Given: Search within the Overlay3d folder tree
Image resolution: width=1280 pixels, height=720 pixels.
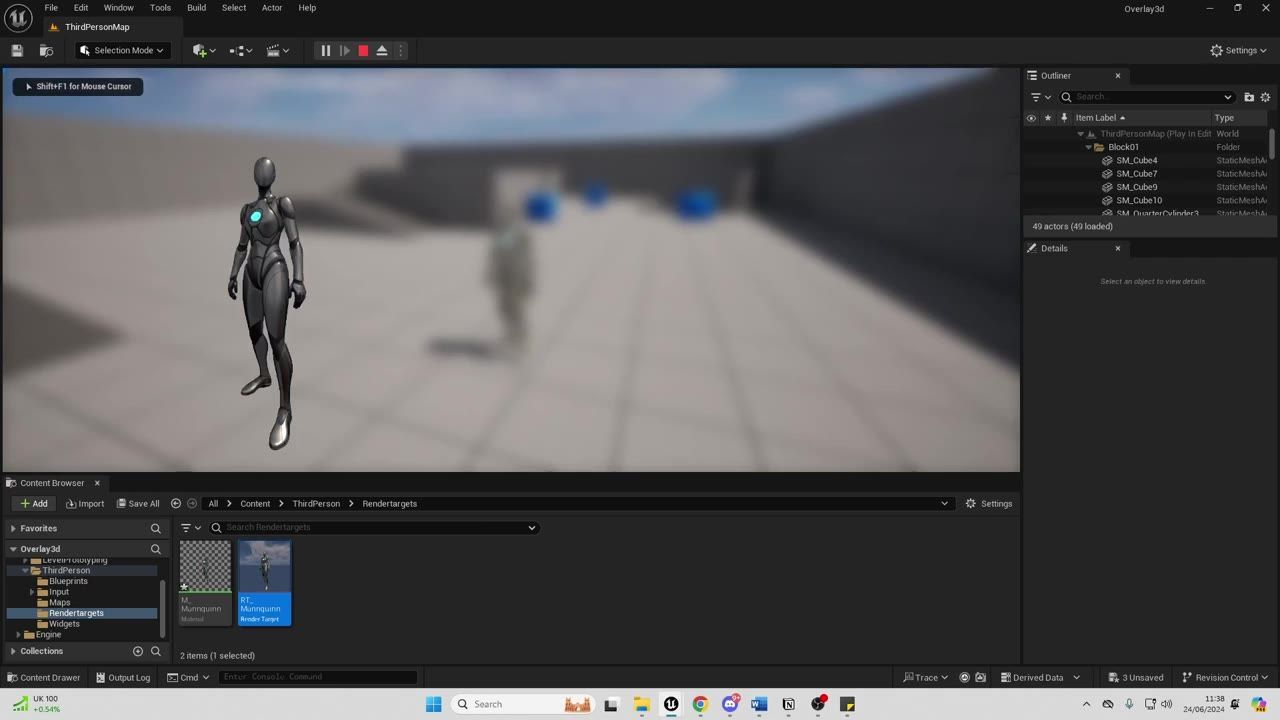Looking at the screenshot, I should tap(155, 549).
